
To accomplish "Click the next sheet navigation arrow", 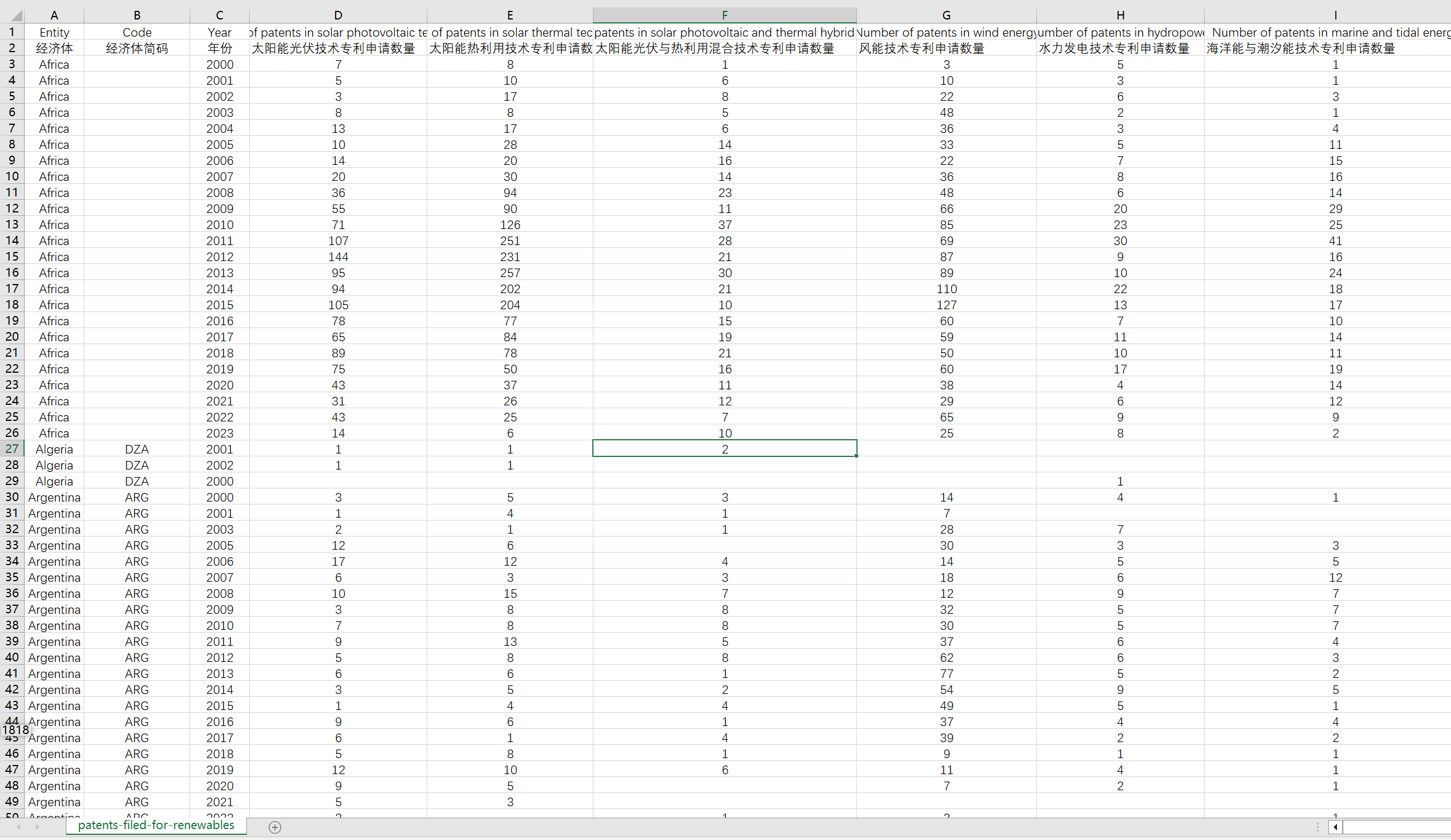I will (x=37, y=827).
